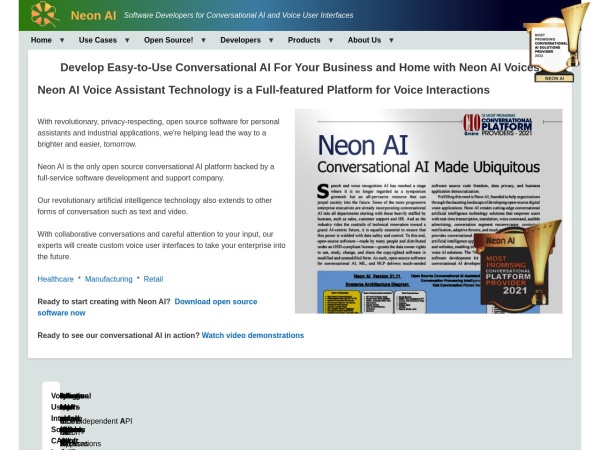This screenshot has width=600, height=450.
Task: Go to the Home menu item
Action: (x=41, y=40)
